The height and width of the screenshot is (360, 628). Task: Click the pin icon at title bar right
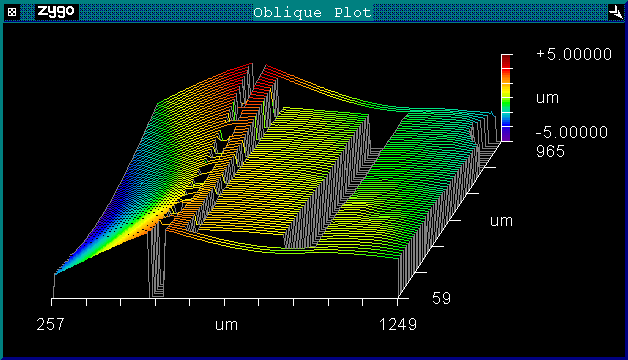(616, 12)
